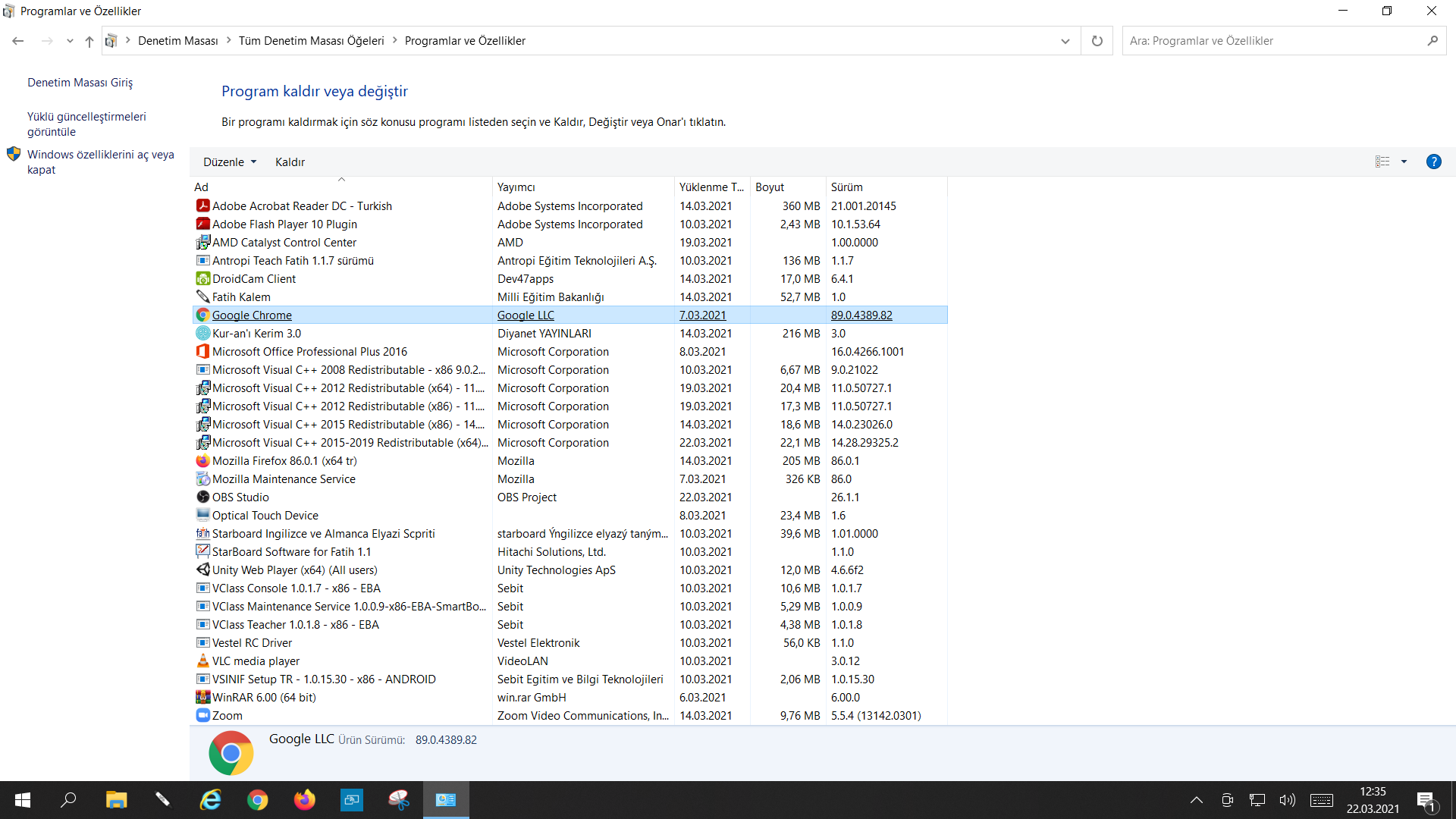Open the notification center icon
Screen dimensions: 1456x819
(x=1426, y=801)
